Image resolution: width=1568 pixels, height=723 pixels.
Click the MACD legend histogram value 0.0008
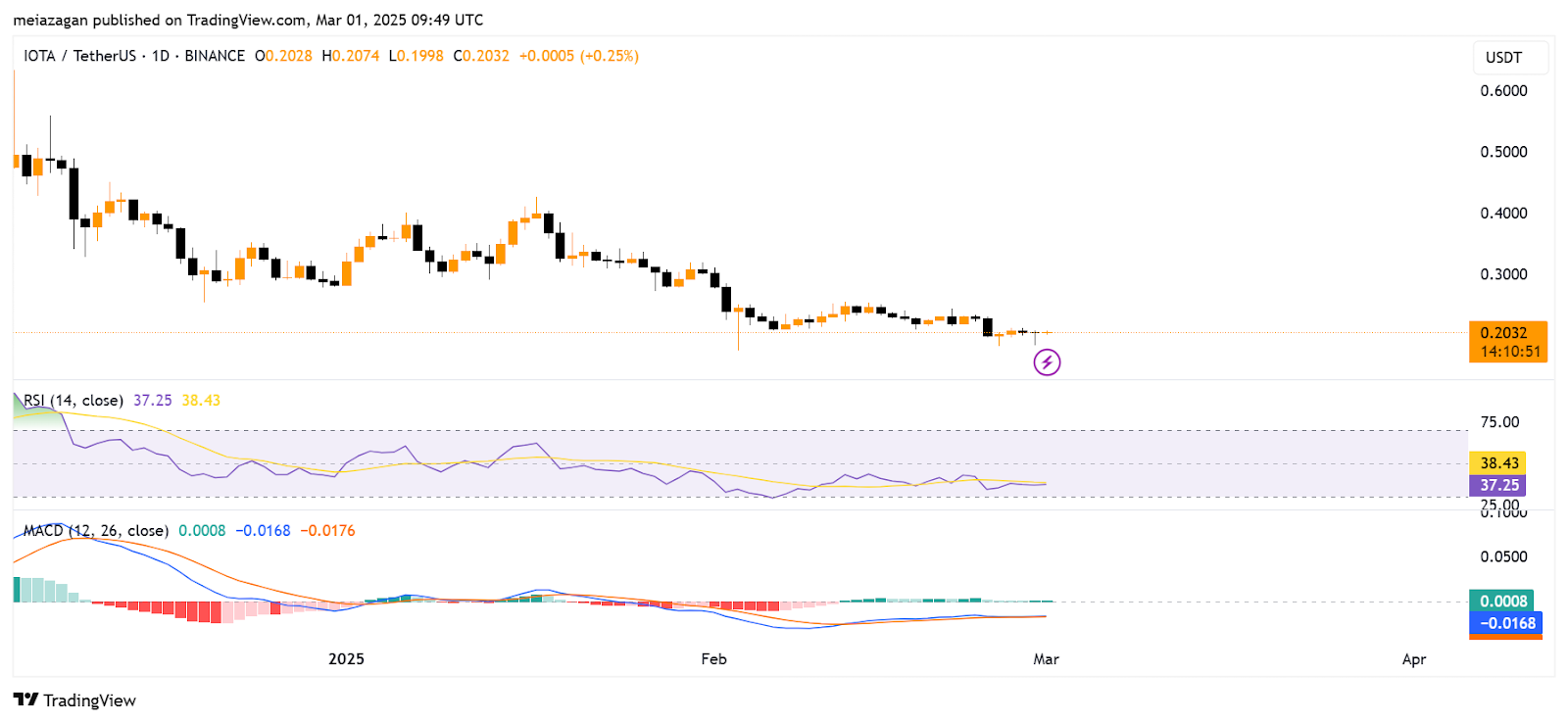point(202,530)
